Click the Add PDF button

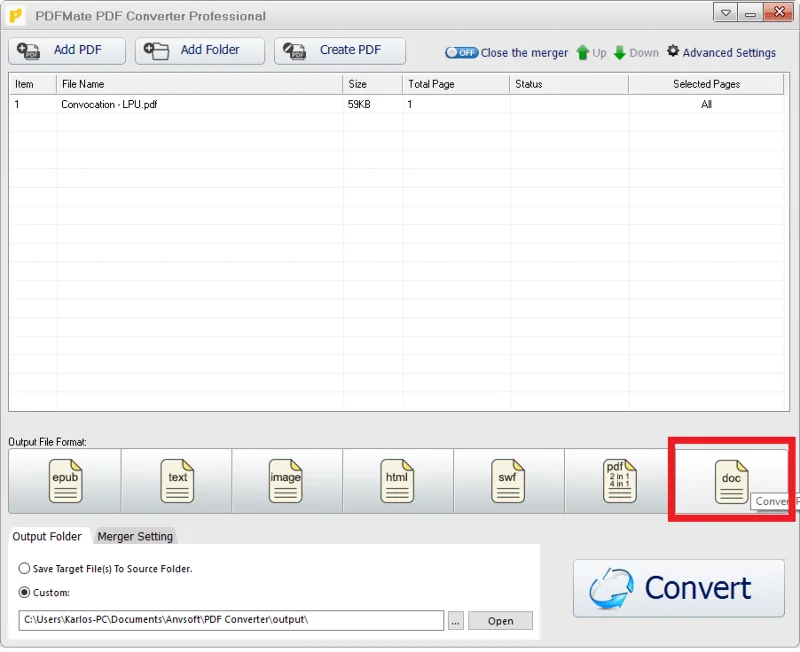[x=67, y=51]
